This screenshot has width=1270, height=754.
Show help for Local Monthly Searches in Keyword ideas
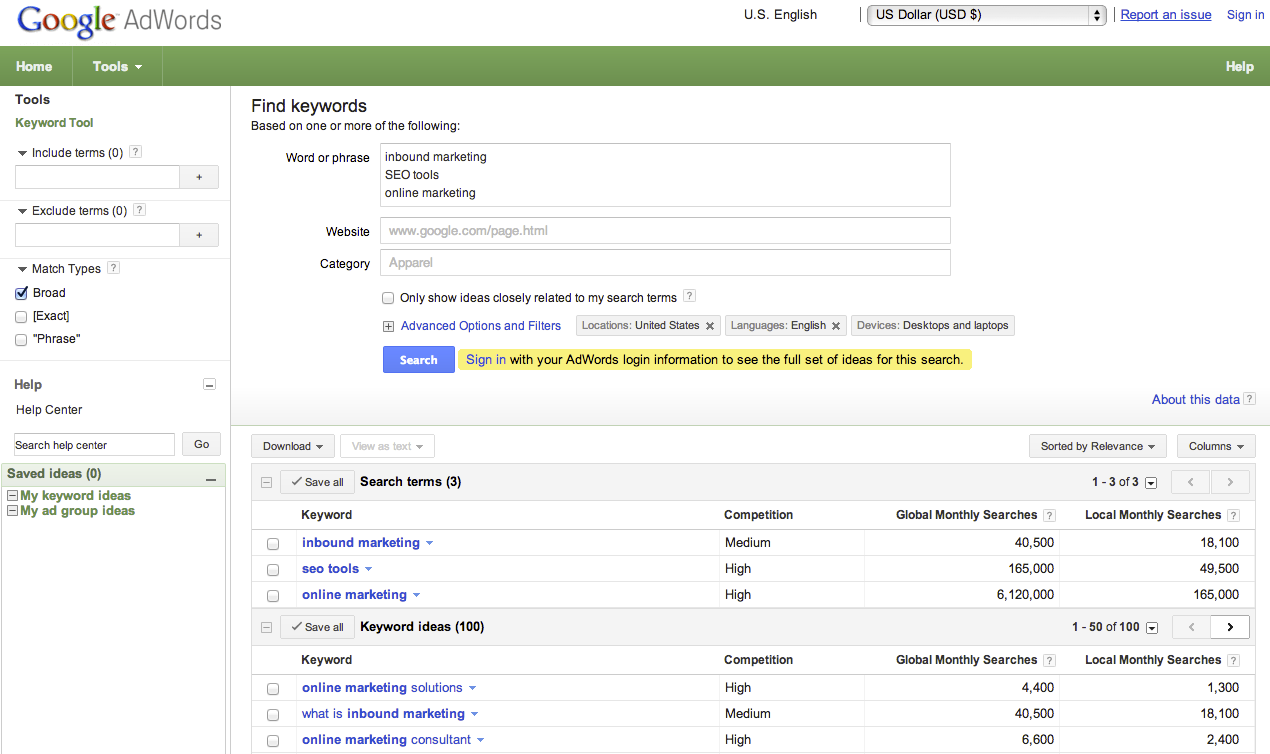point(1233,661)
